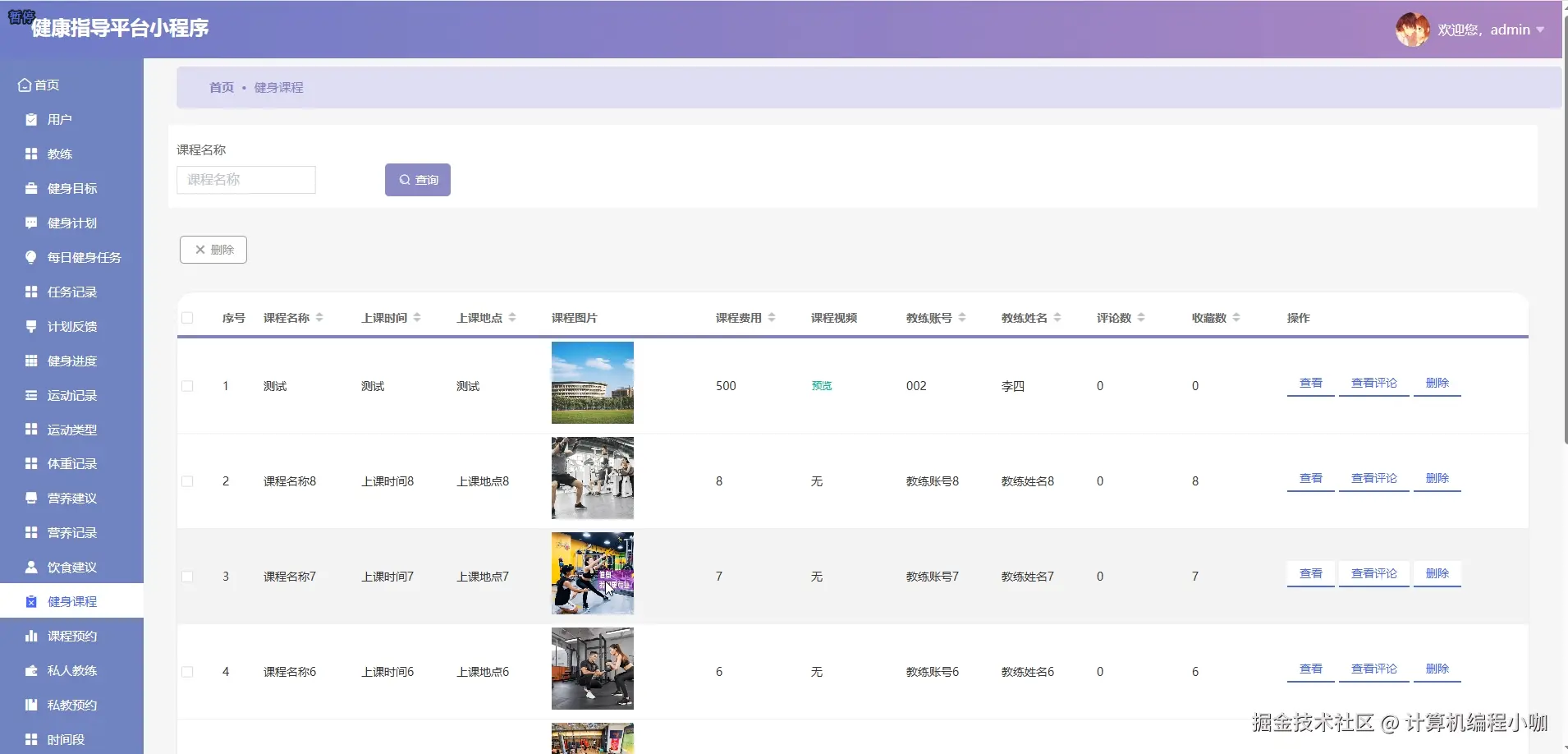Tick the checkbox for 课程名称8 row
Image resolution: width=1568 pixels, height=754 pixels.
[x=187, y=481]
